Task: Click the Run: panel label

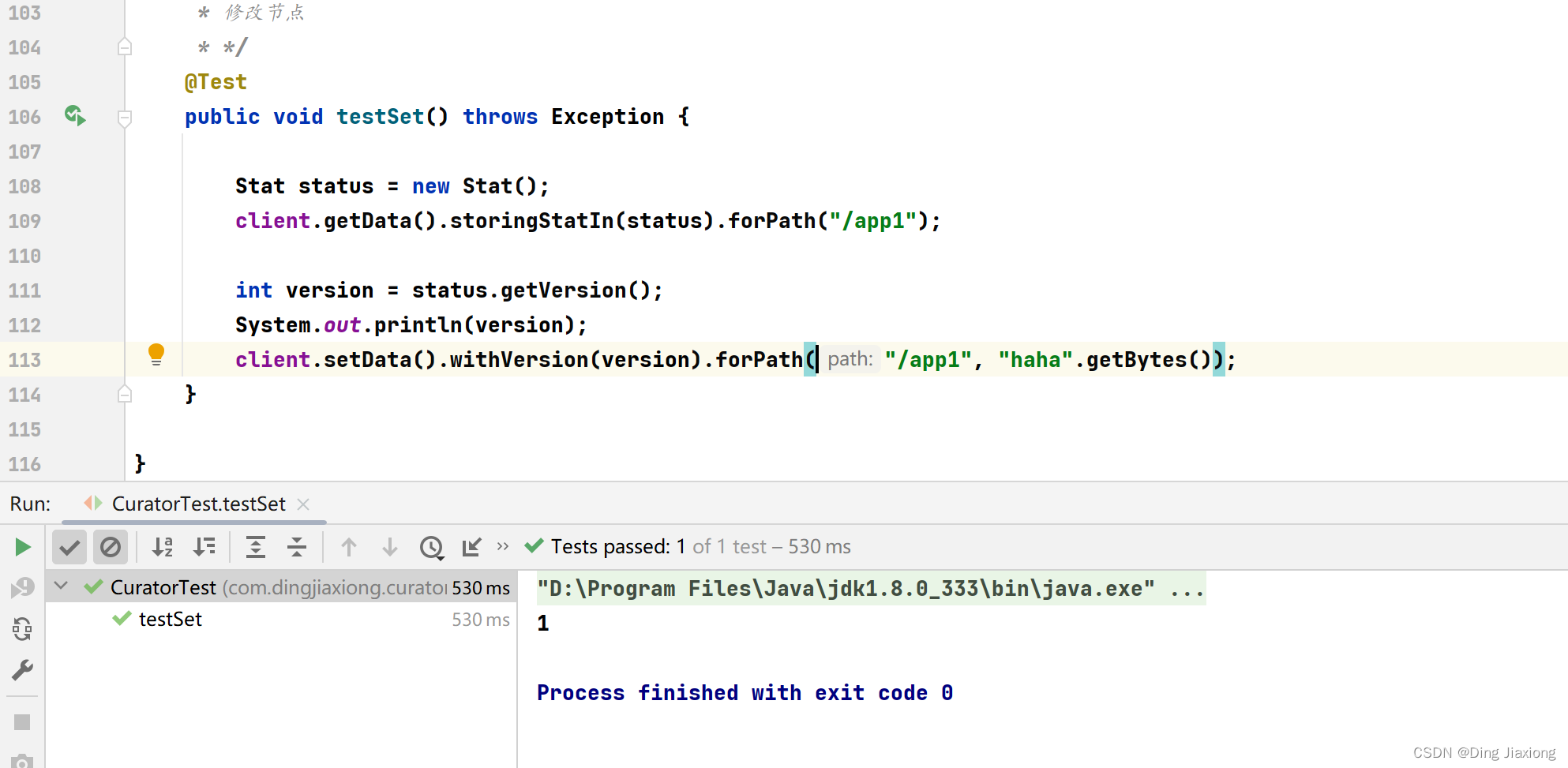Action: (30, 504)
